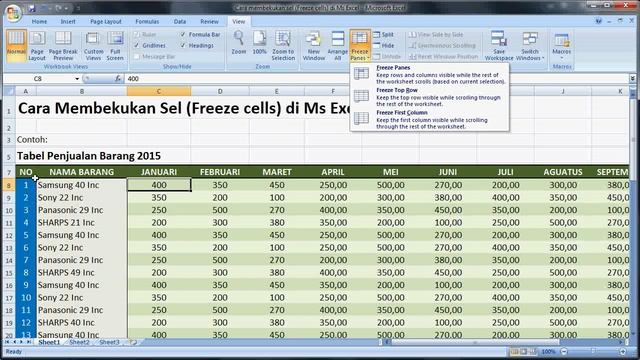
Task: Click the function fx icon
Action: click(118, 78)
